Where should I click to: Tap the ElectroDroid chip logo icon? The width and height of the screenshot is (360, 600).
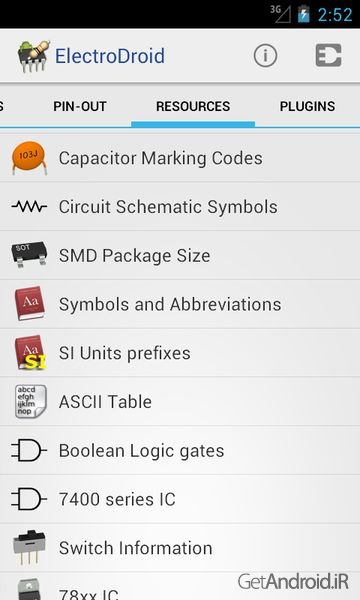34,56
